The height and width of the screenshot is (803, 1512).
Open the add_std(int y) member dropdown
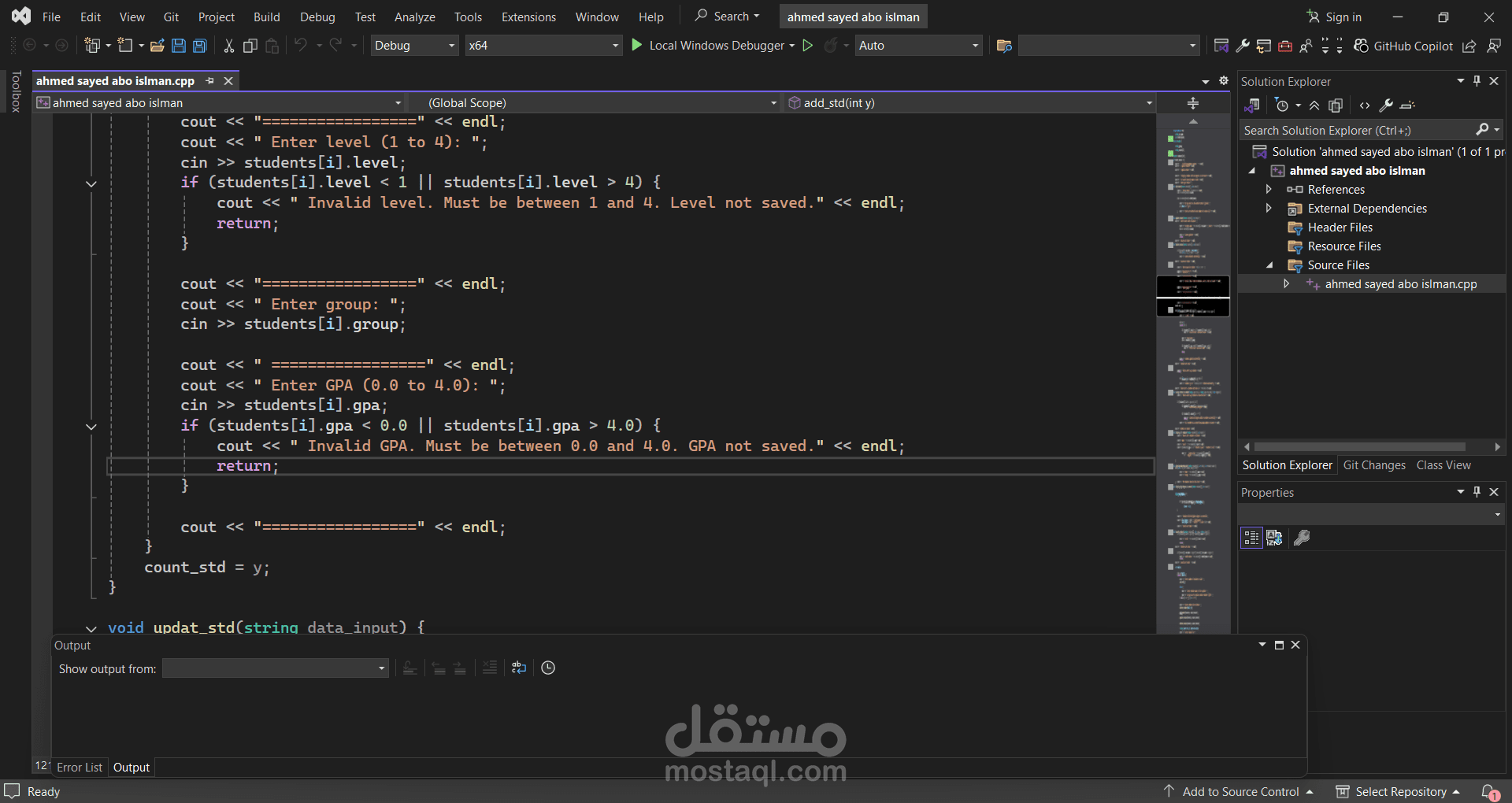[970, 103]
